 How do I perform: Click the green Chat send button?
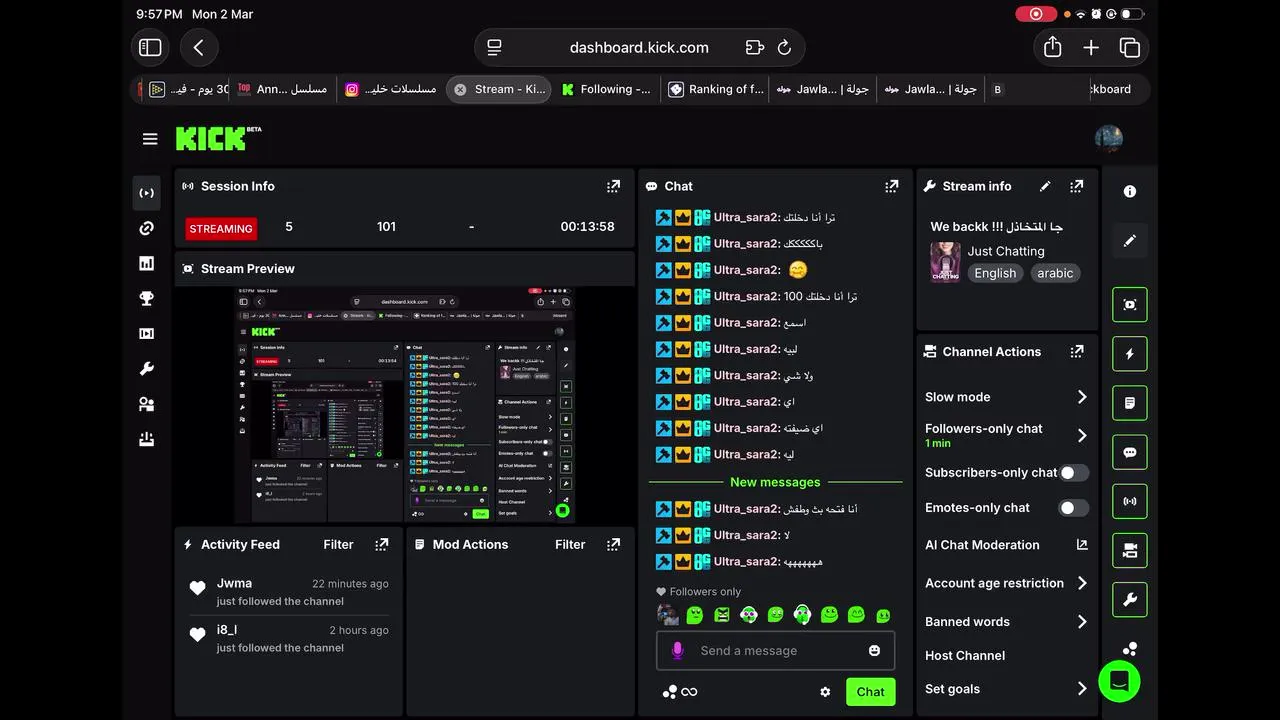point(870,692)
